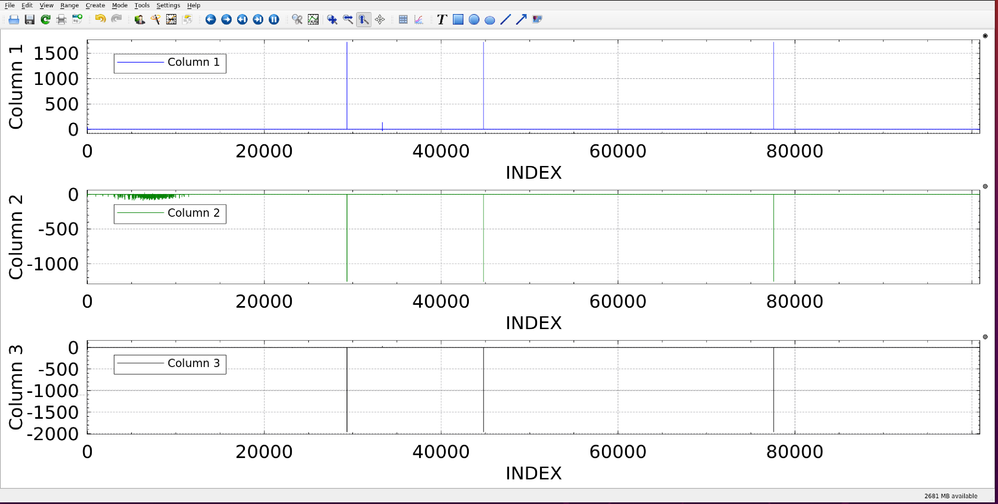Select the Arrow drawing tool
This screenshot has width=998, height=504.
click(x=521, y=20)
